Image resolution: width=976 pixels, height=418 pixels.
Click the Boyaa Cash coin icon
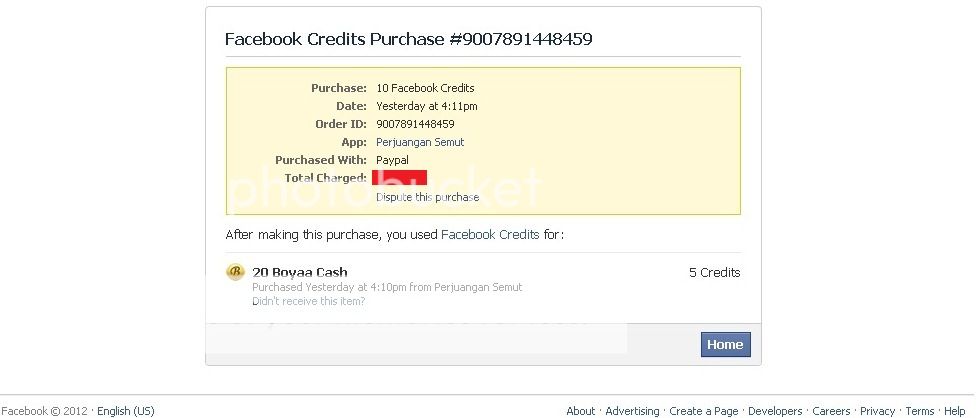click(235, 272)
